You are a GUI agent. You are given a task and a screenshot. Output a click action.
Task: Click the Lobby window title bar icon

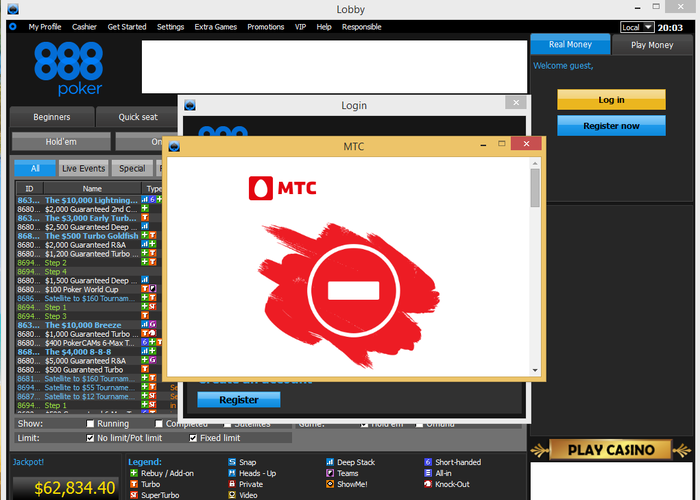tap(13, 8)
